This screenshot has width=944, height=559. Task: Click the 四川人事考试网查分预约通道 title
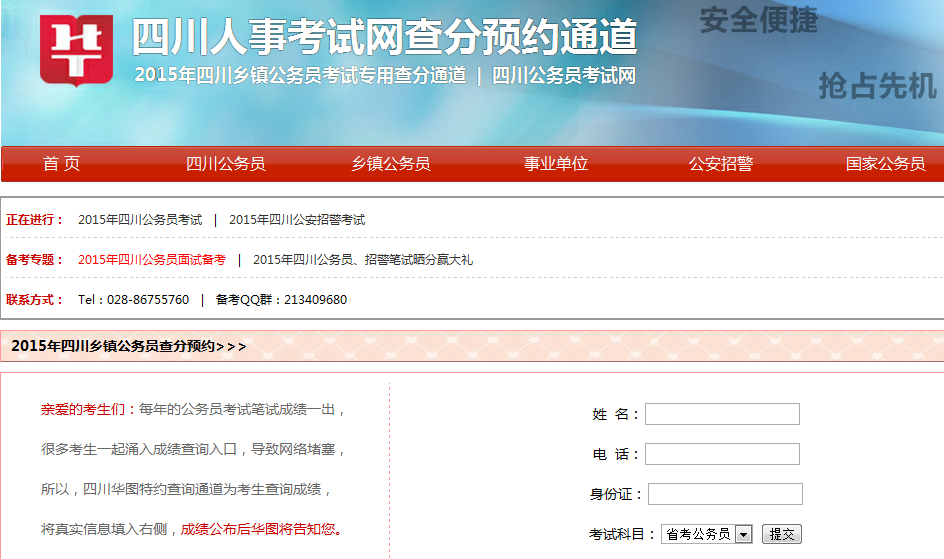coord(385,37)
